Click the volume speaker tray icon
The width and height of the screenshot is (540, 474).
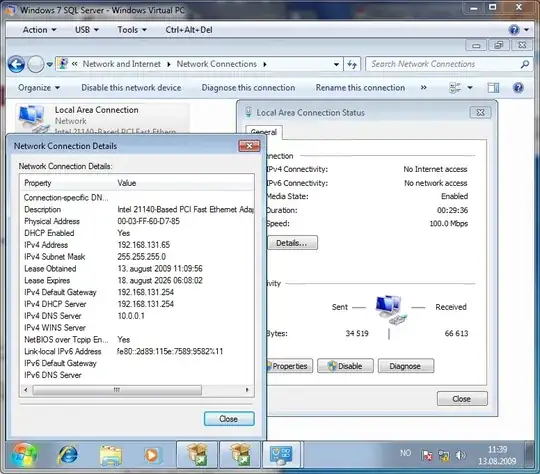point(460,455)
